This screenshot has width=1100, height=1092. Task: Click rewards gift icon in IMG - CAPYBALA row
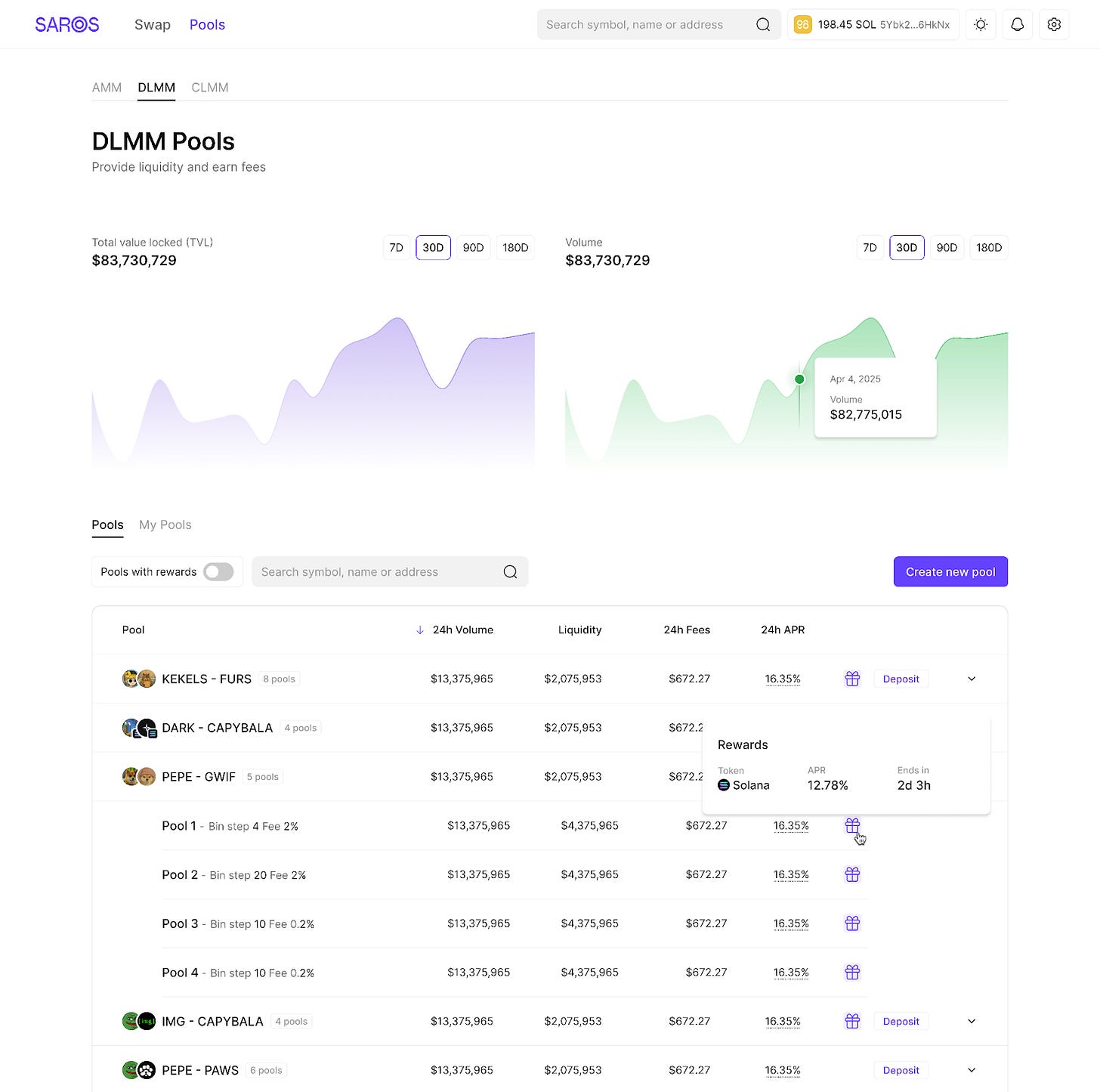(x=852, y=1021)
